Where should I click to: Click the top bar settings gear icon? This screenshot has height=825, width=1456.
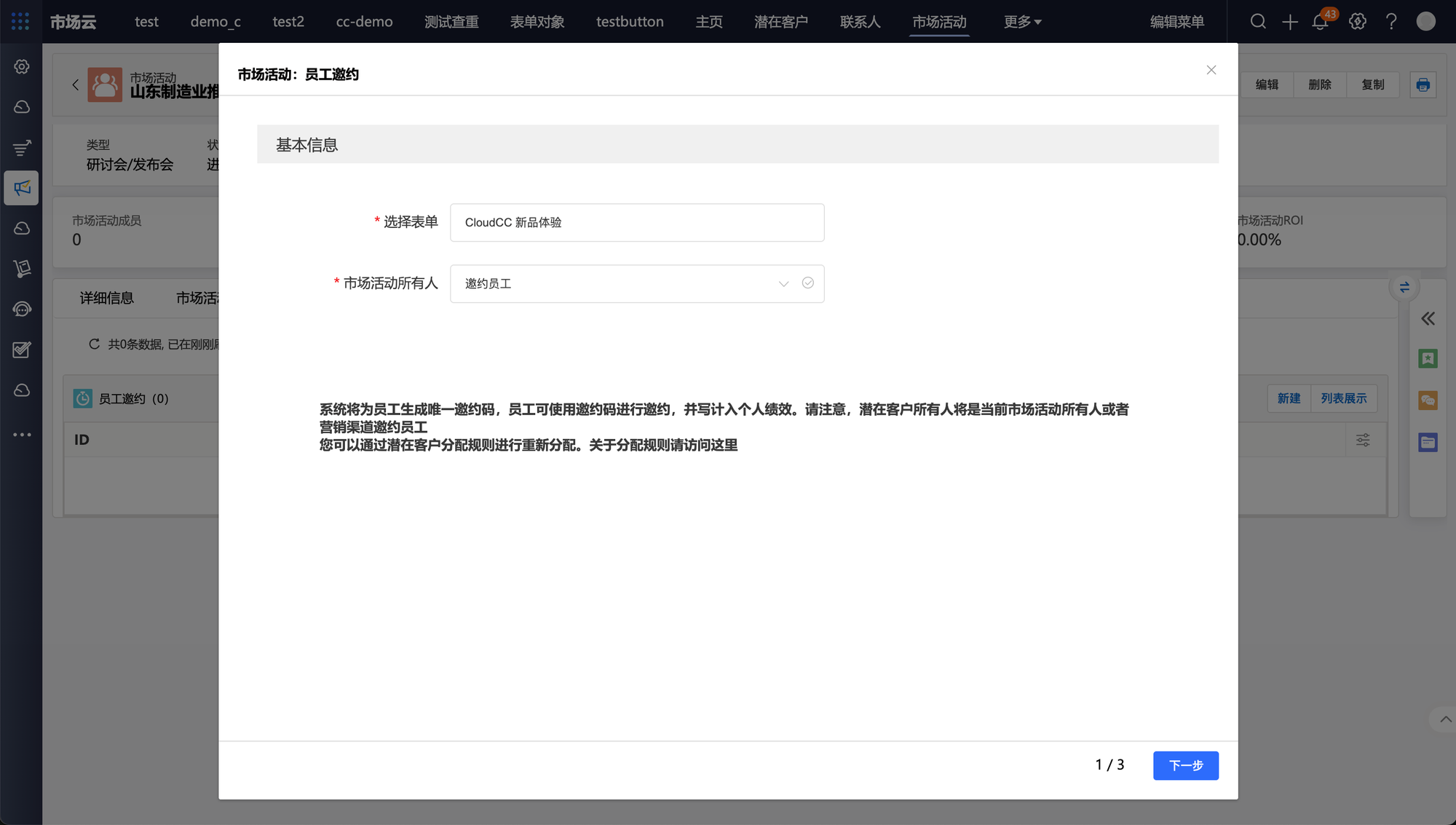point(1357,21)
